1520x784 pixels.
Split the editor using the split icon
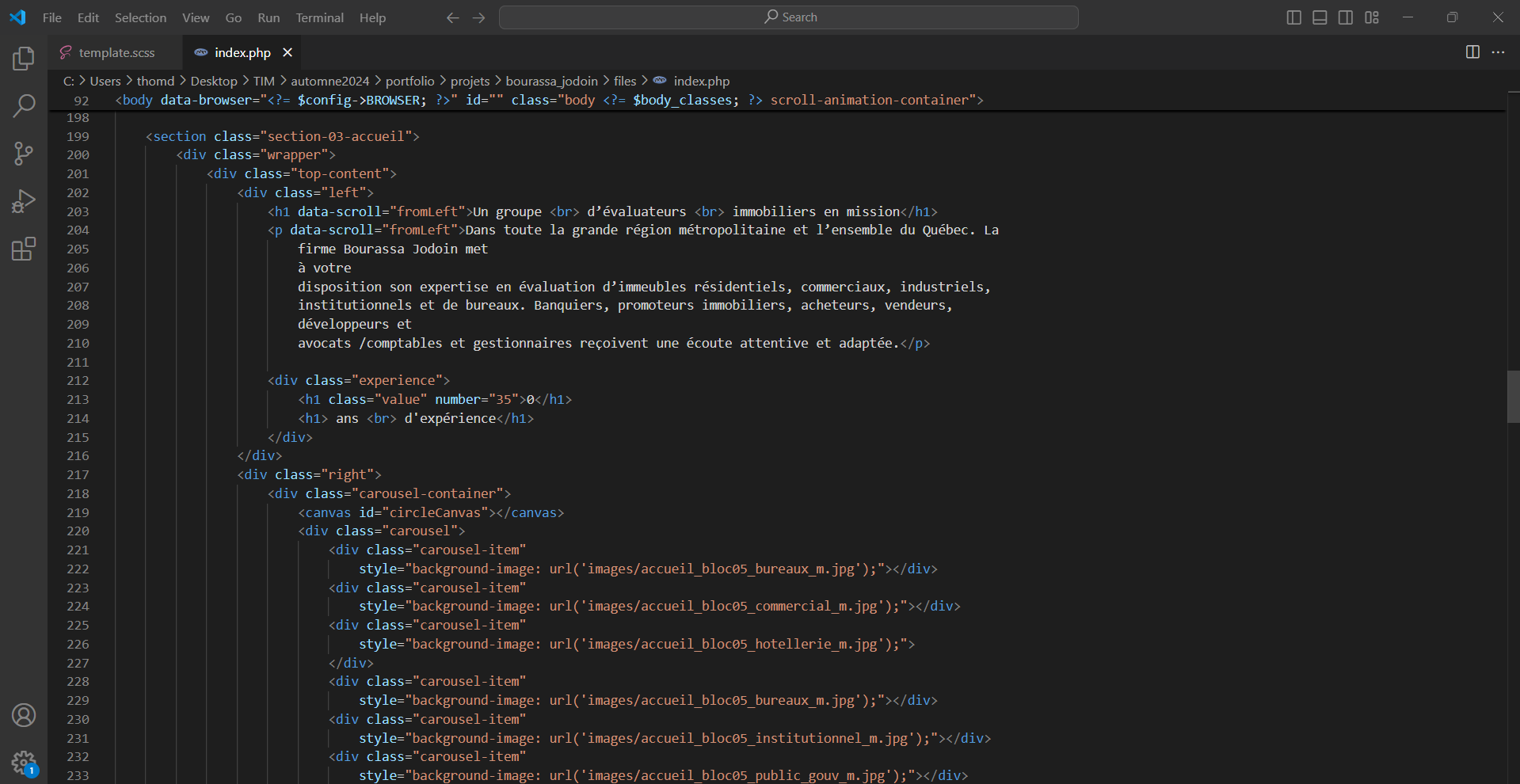tap(1472, 52)
